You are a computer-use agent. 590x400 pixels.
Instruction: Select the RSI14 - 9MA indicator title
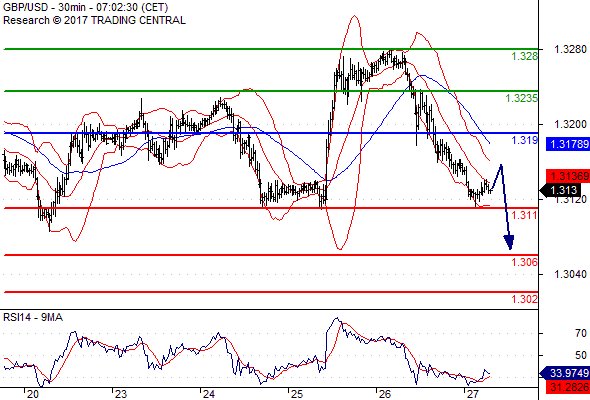pos(33,318)
